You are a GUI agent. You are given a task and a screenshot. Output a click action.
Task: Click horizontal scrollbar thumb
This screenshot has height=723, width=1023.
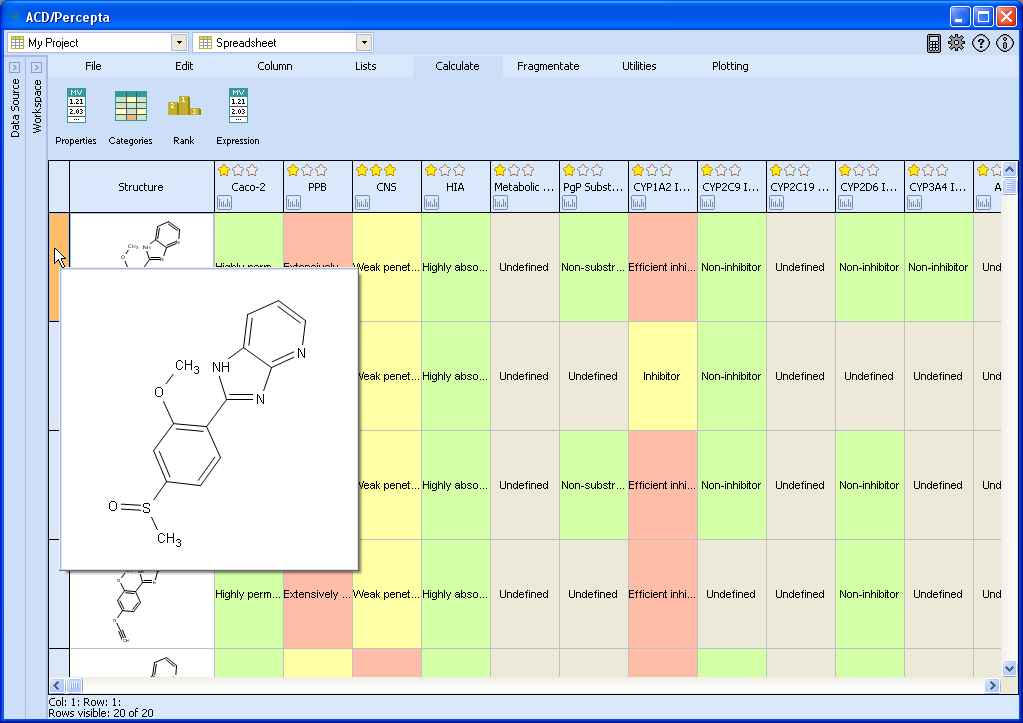coord(74,685)
